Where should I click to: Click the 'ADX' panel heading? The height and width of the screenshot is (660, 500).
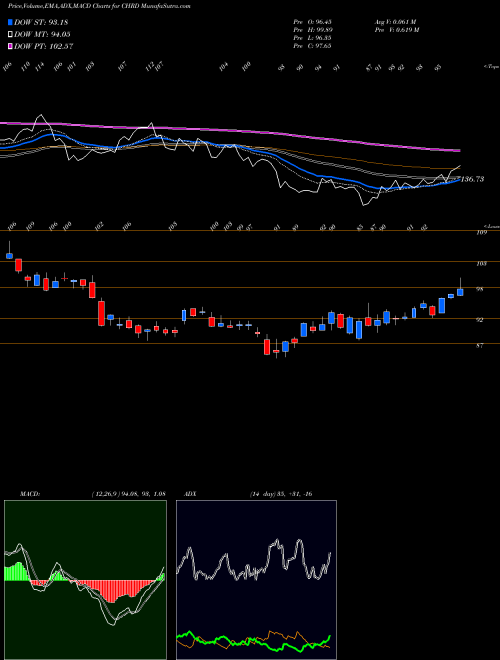(190, 494)
